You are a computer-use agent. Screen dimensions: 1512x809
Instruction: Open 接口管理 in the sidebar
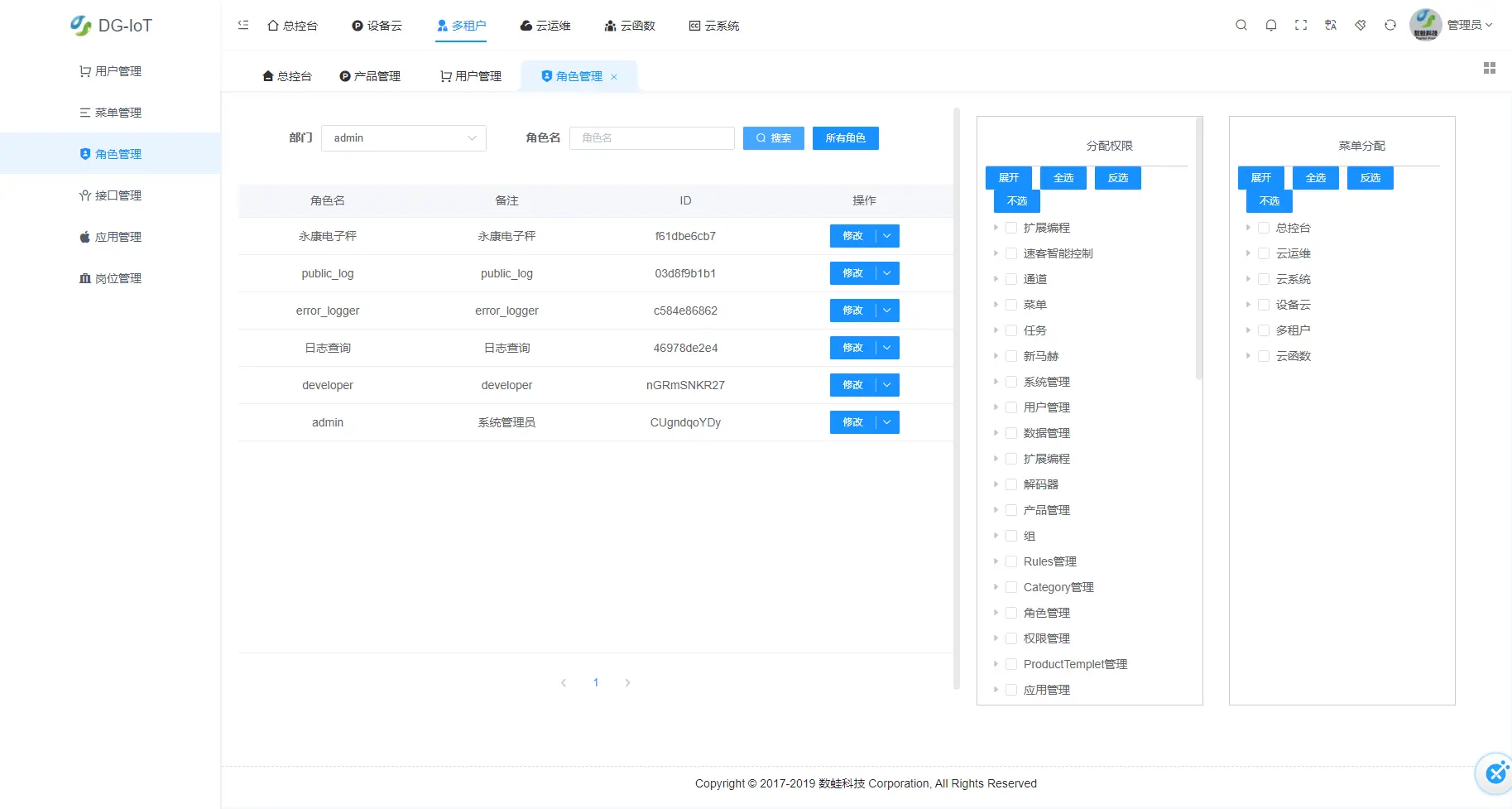click(x=118, y=195)
